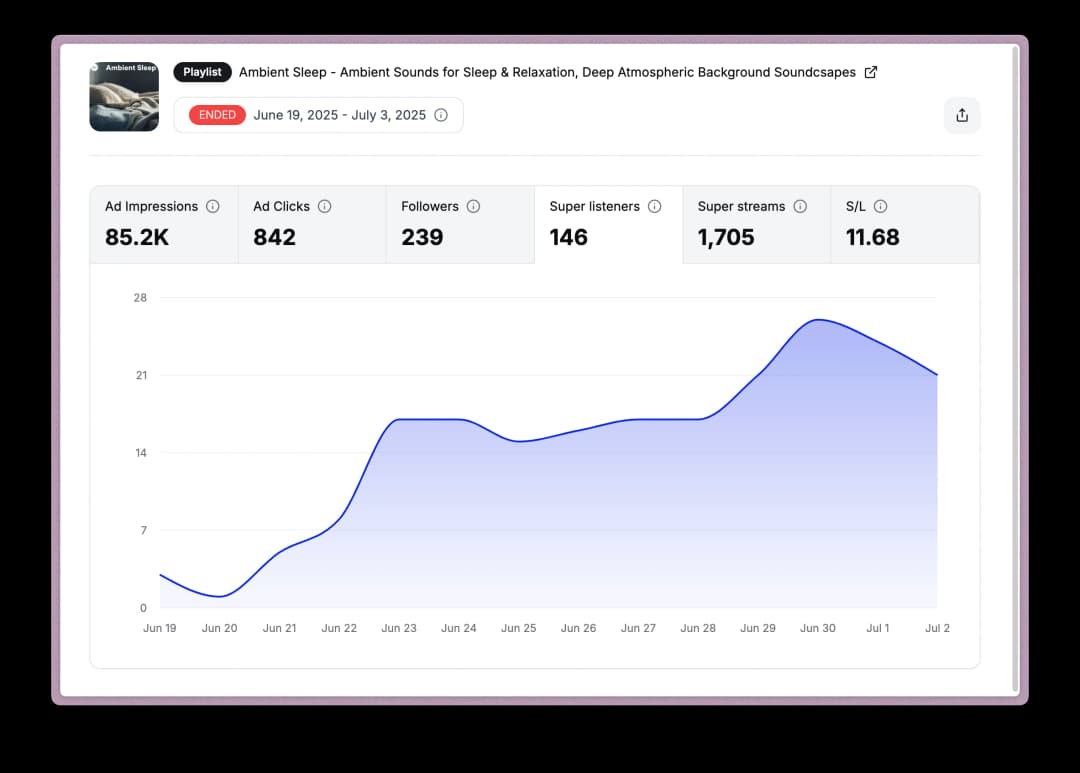1080x773 pixels.
Task: Click the share export icon button
Action: (x=962, y=115)
